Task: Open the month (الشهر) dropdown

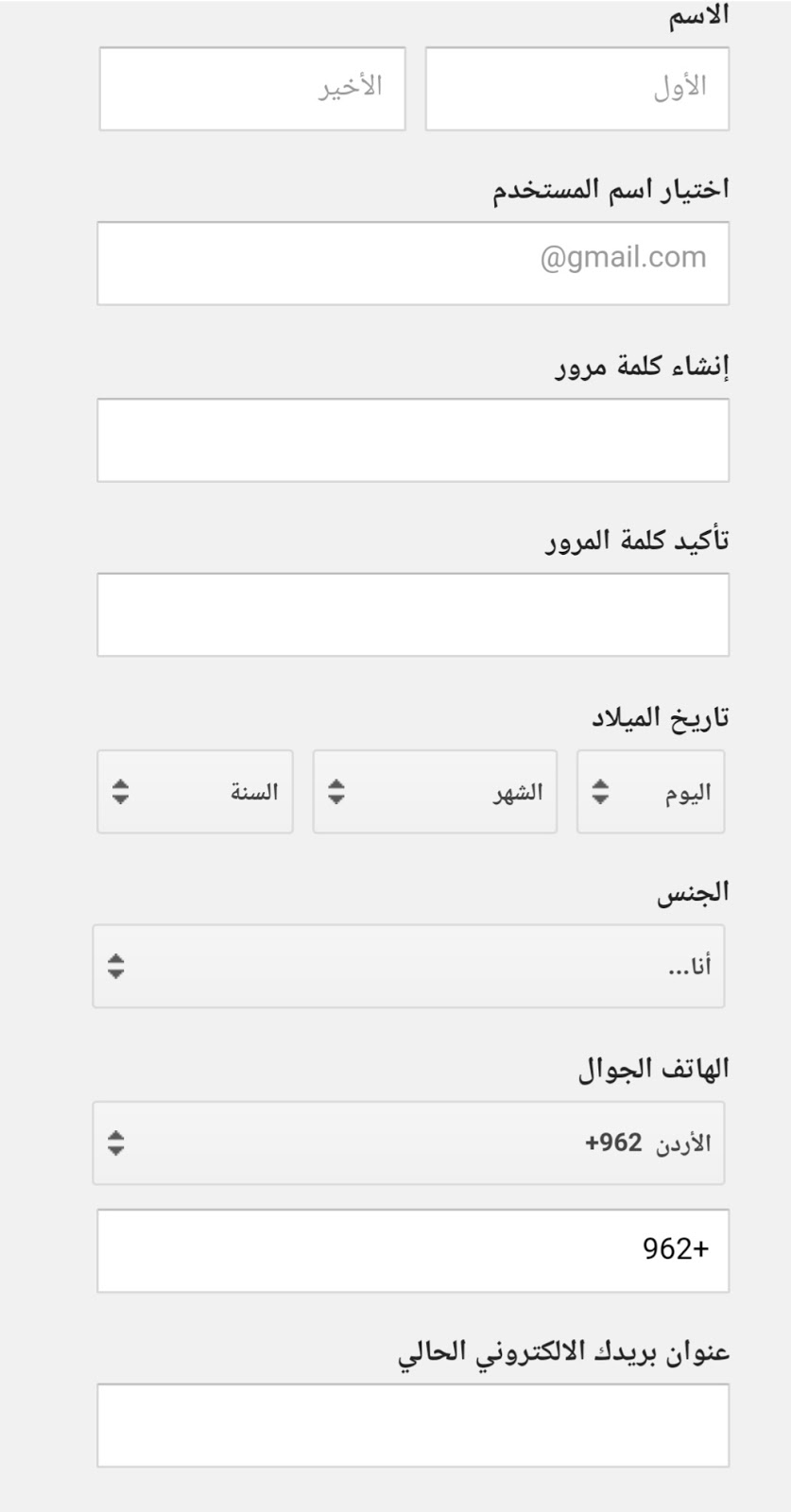Action: pyautogui.click(x=435, y=792)
